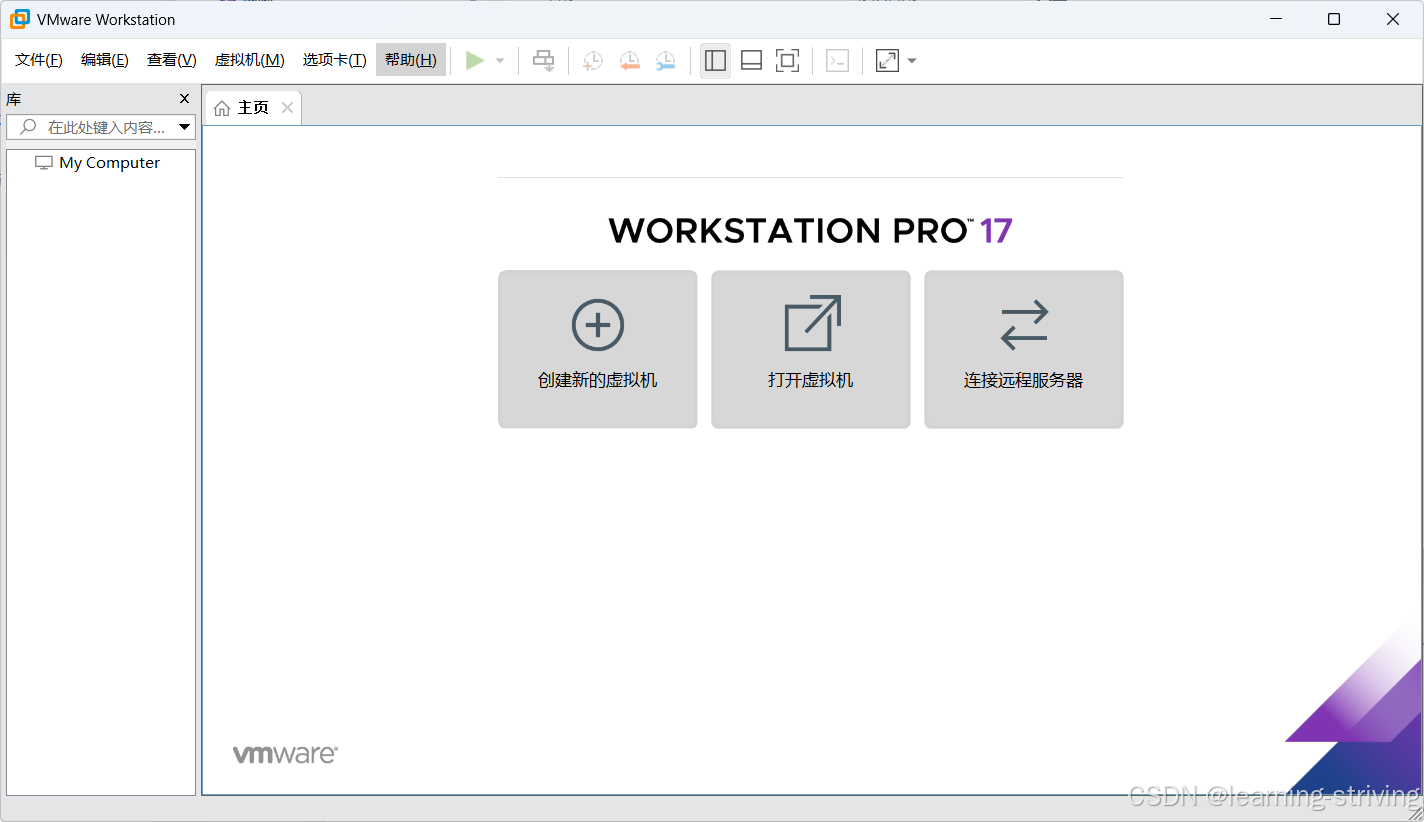Click the take snapshot clock icon
Screen dimensions: 1424x822
[x=593, y=61]
